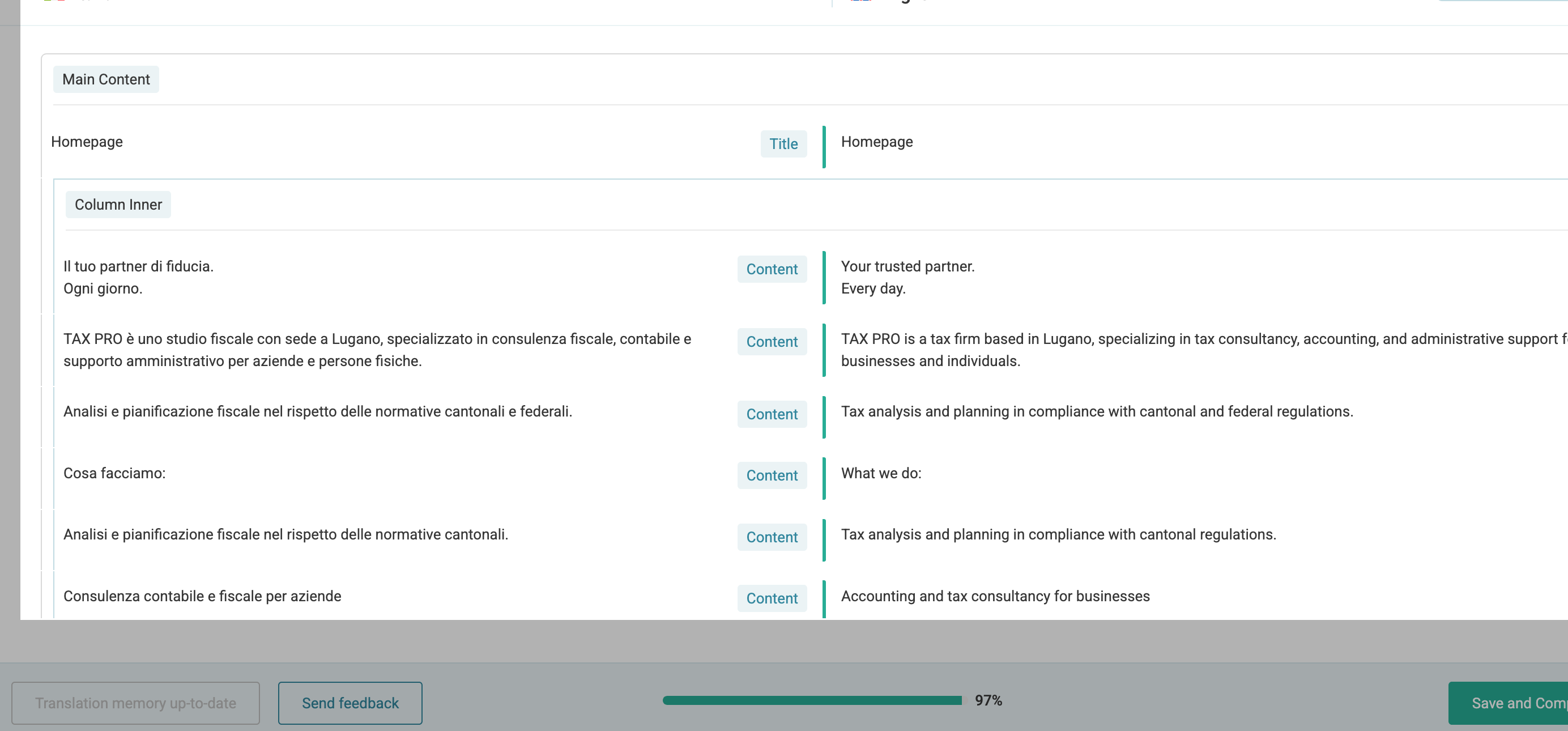Edit the 'Your trusted partner' translation field
The height and width of the screenshot is (731, 1568).
pyautogui.click(x=907, y=277)
